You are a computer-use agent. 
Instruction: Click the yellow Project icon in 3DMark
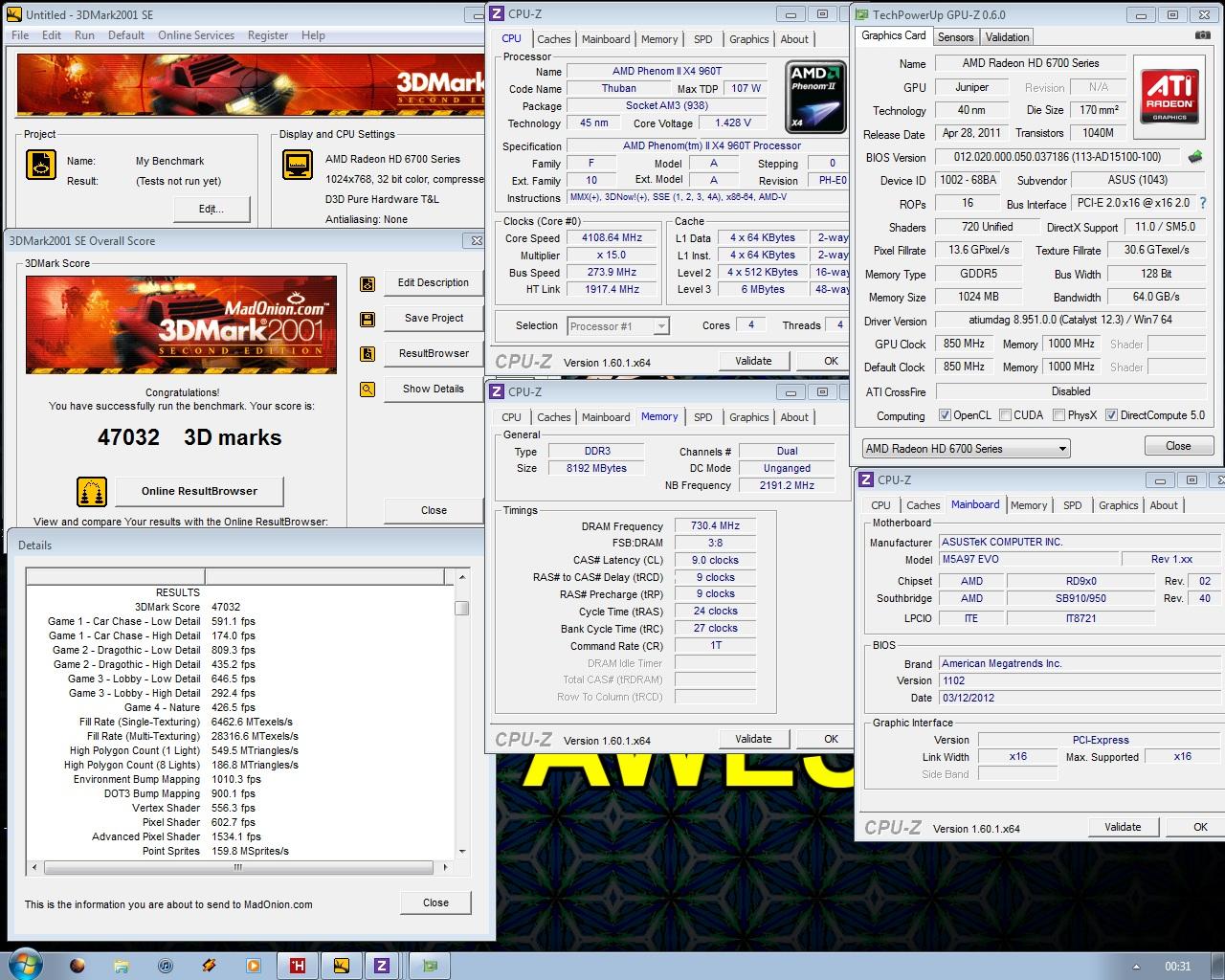point(41,165)
